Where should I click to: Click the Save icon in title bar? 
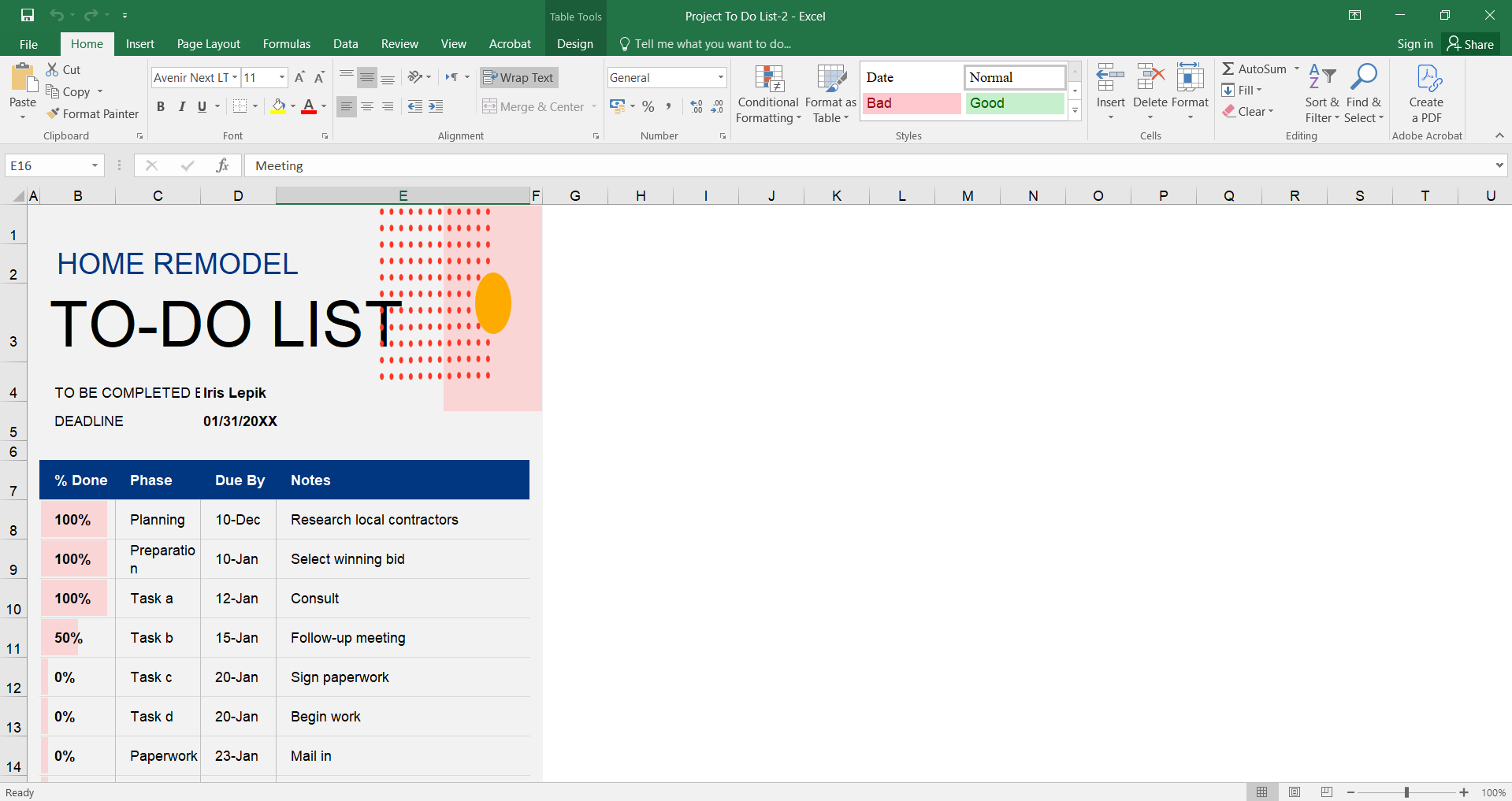tap(28, 15)
